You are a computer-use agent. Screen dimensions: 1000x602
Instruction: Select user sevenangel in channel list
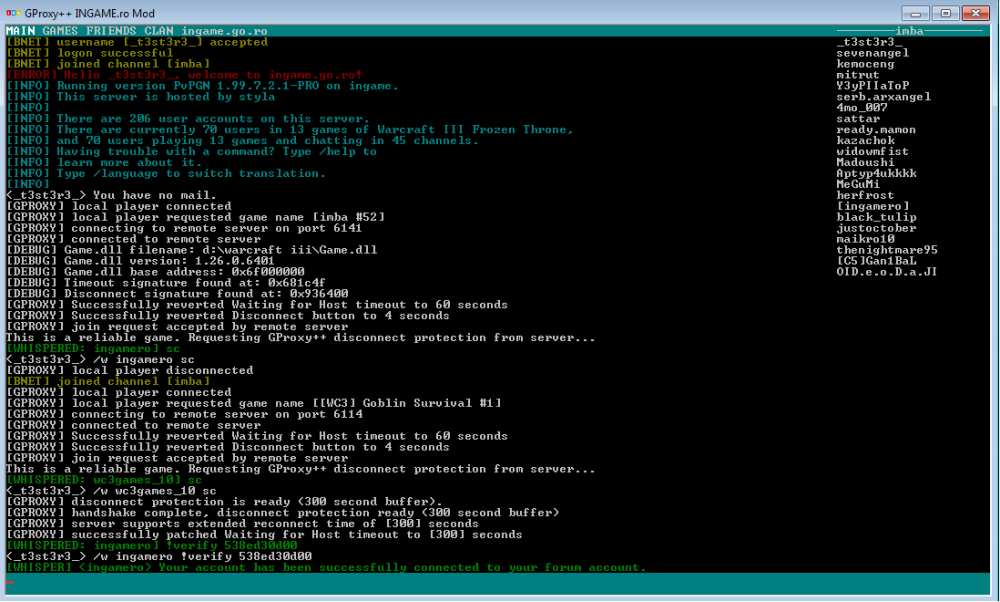(x=872, y=53)
